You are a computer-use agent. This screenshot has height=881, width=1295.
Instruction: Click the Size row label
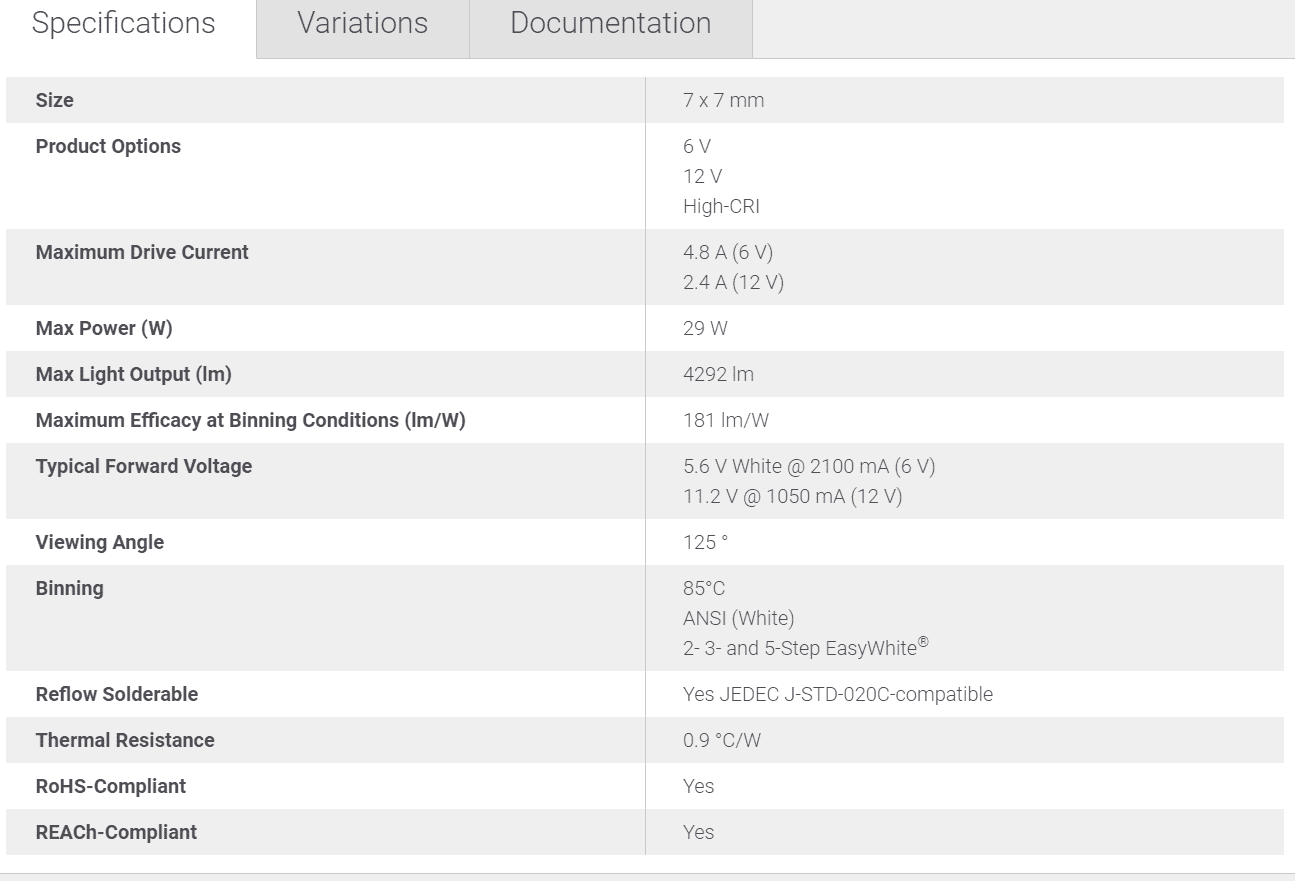click(x=55, y=100)
